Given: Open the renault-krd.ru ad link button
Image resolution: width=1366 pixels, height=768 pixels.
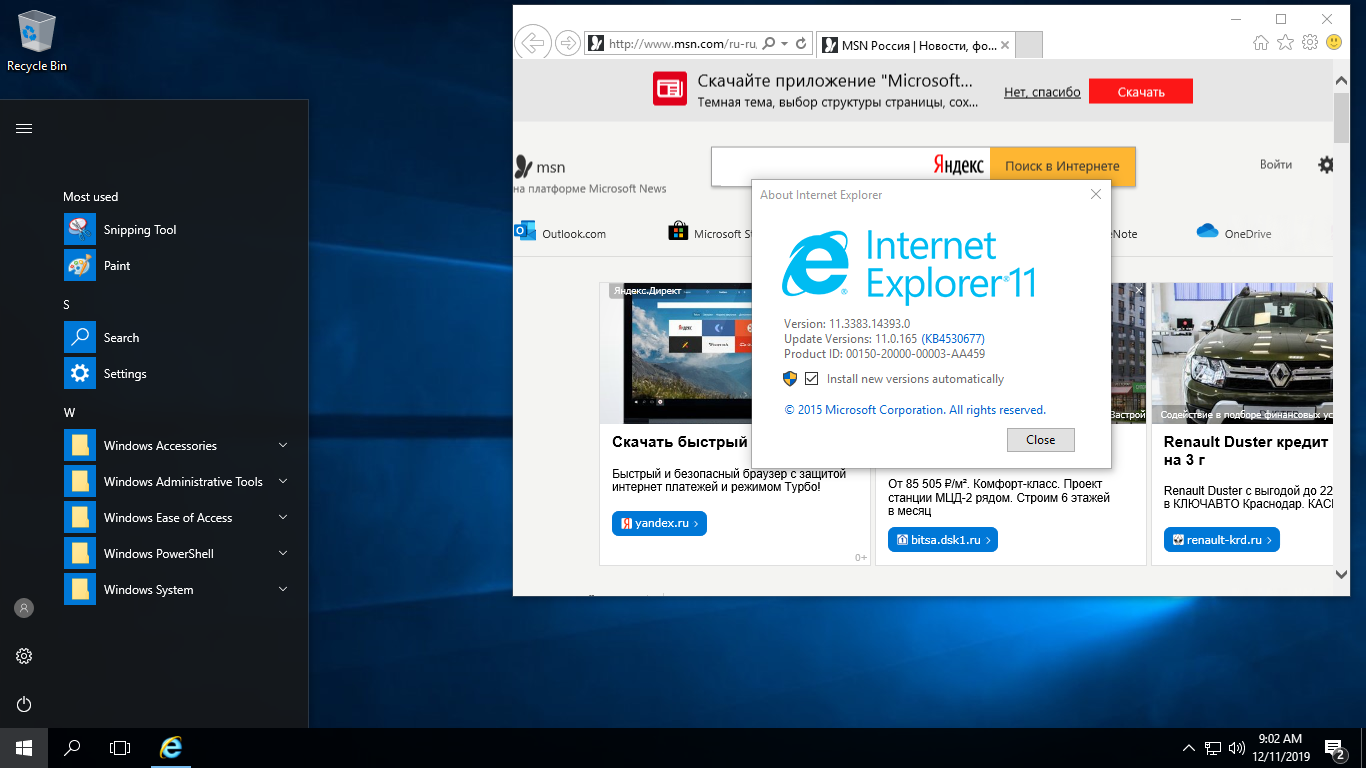Looking at the screenshot, I should 1221,540.
